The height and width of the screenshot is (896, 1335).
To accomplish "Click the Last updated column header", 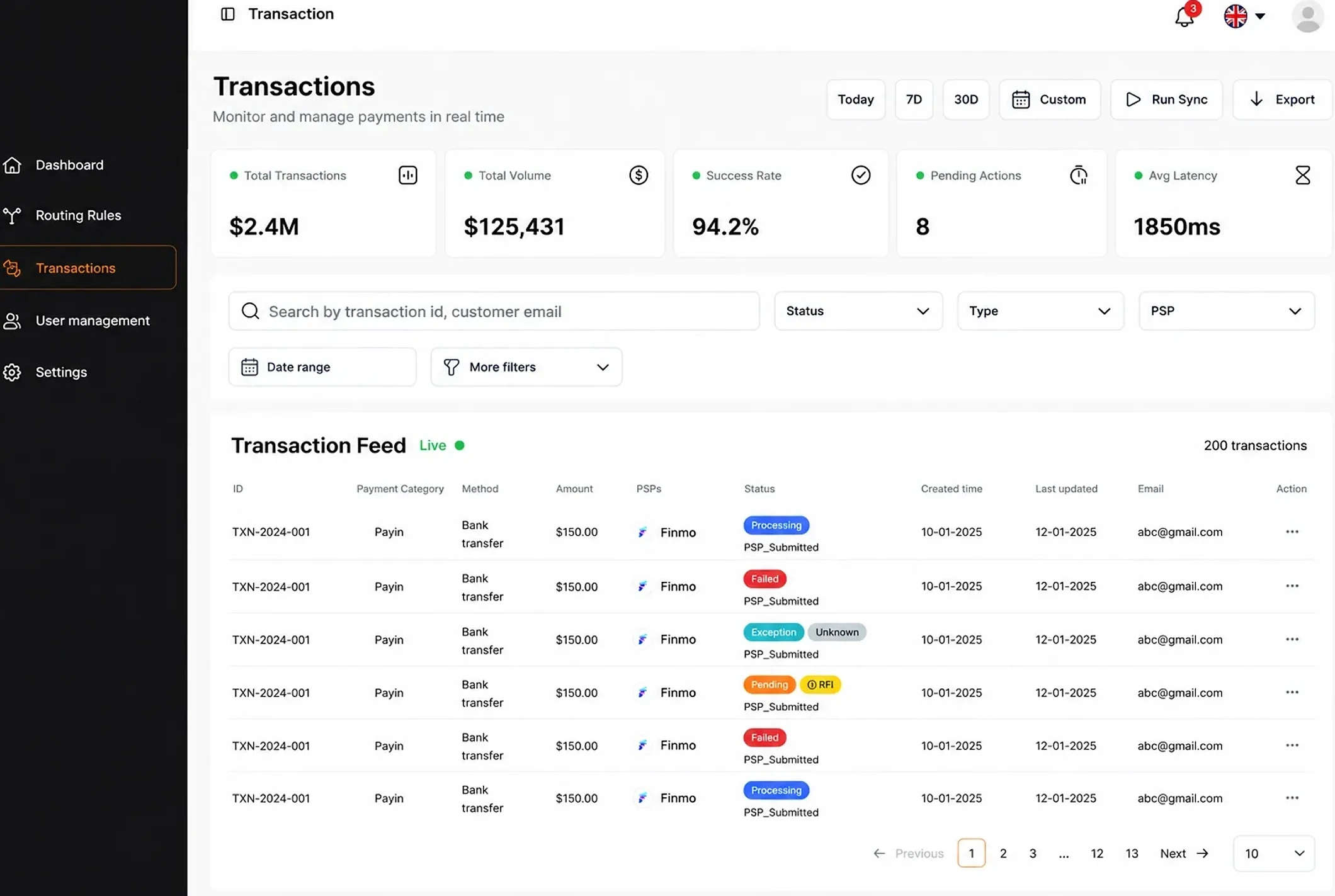I will pyautogui.click(x=1066, y=489).
